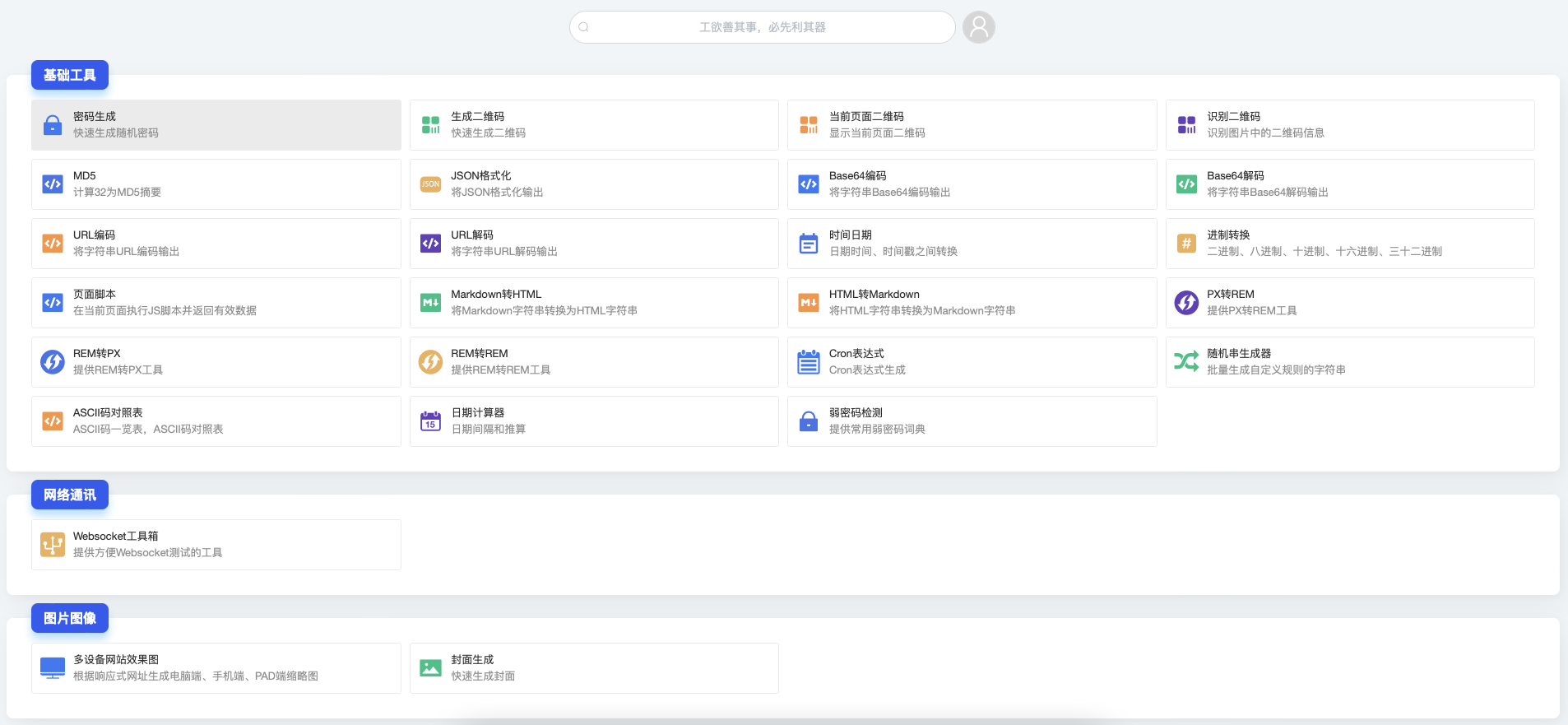Click the magnifier icon in search box
Viewport: 1568px width, 725px height.
tap(583, 27)
